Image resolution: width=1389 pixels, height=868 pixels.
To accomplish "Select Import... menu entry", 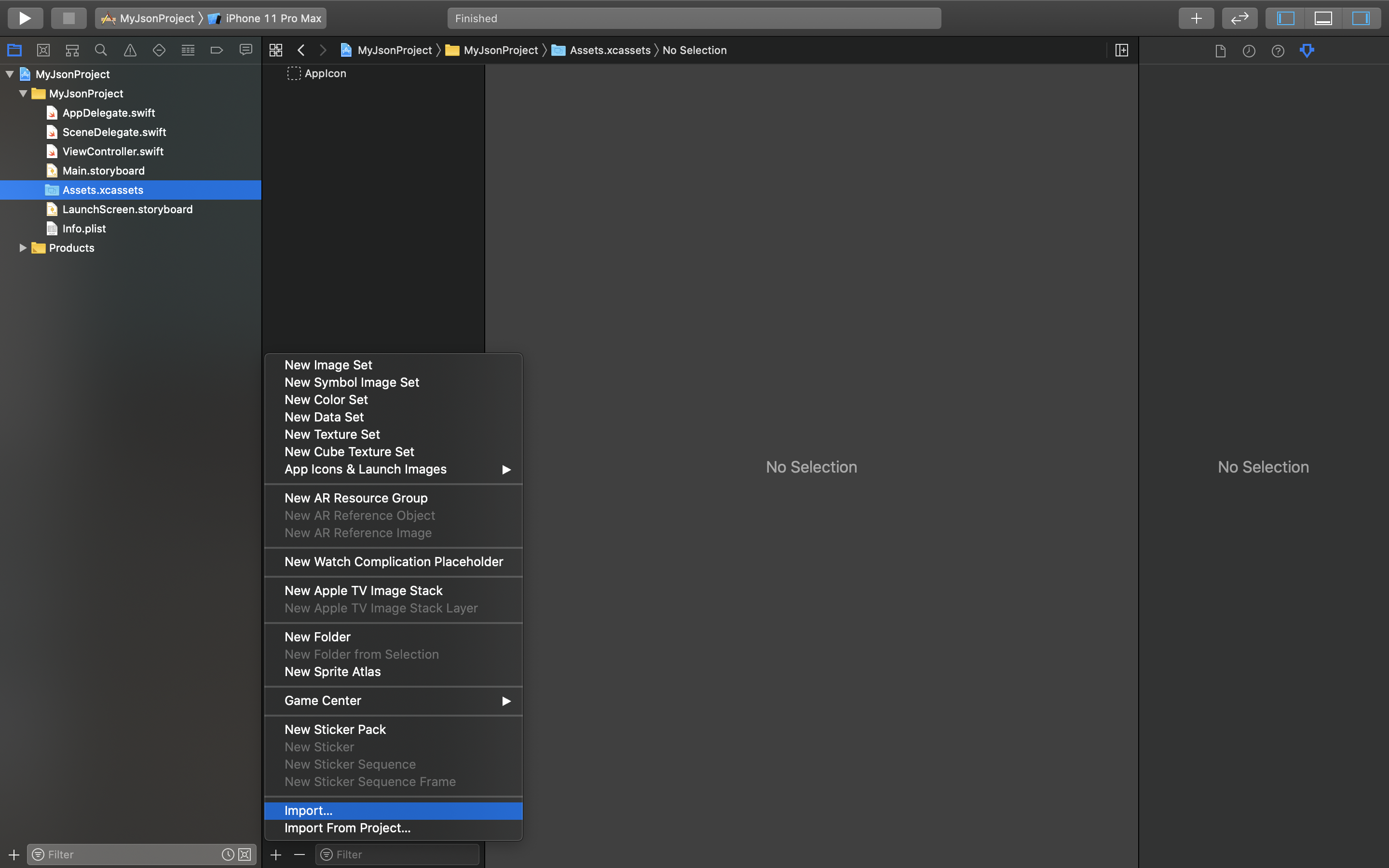I will tap(309, 811).
